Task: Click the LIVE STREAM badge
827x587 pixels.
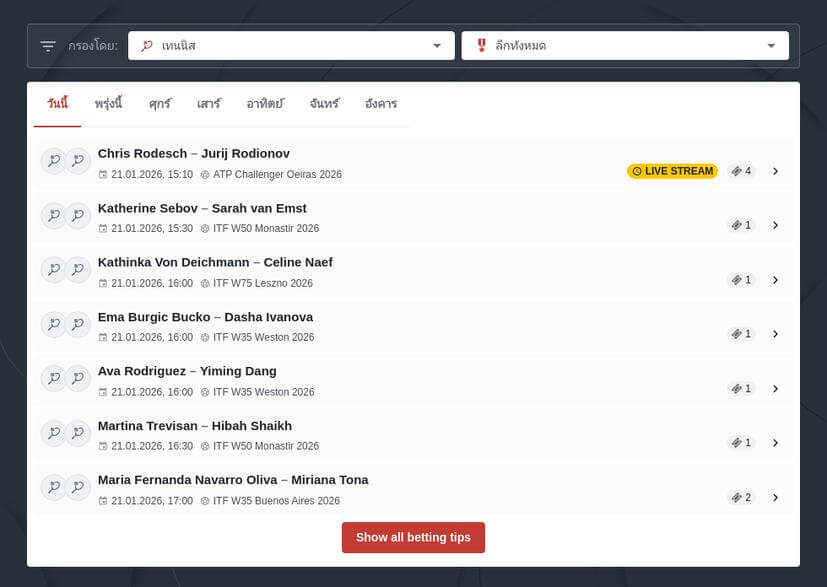Action: click(x=672, y=171)
